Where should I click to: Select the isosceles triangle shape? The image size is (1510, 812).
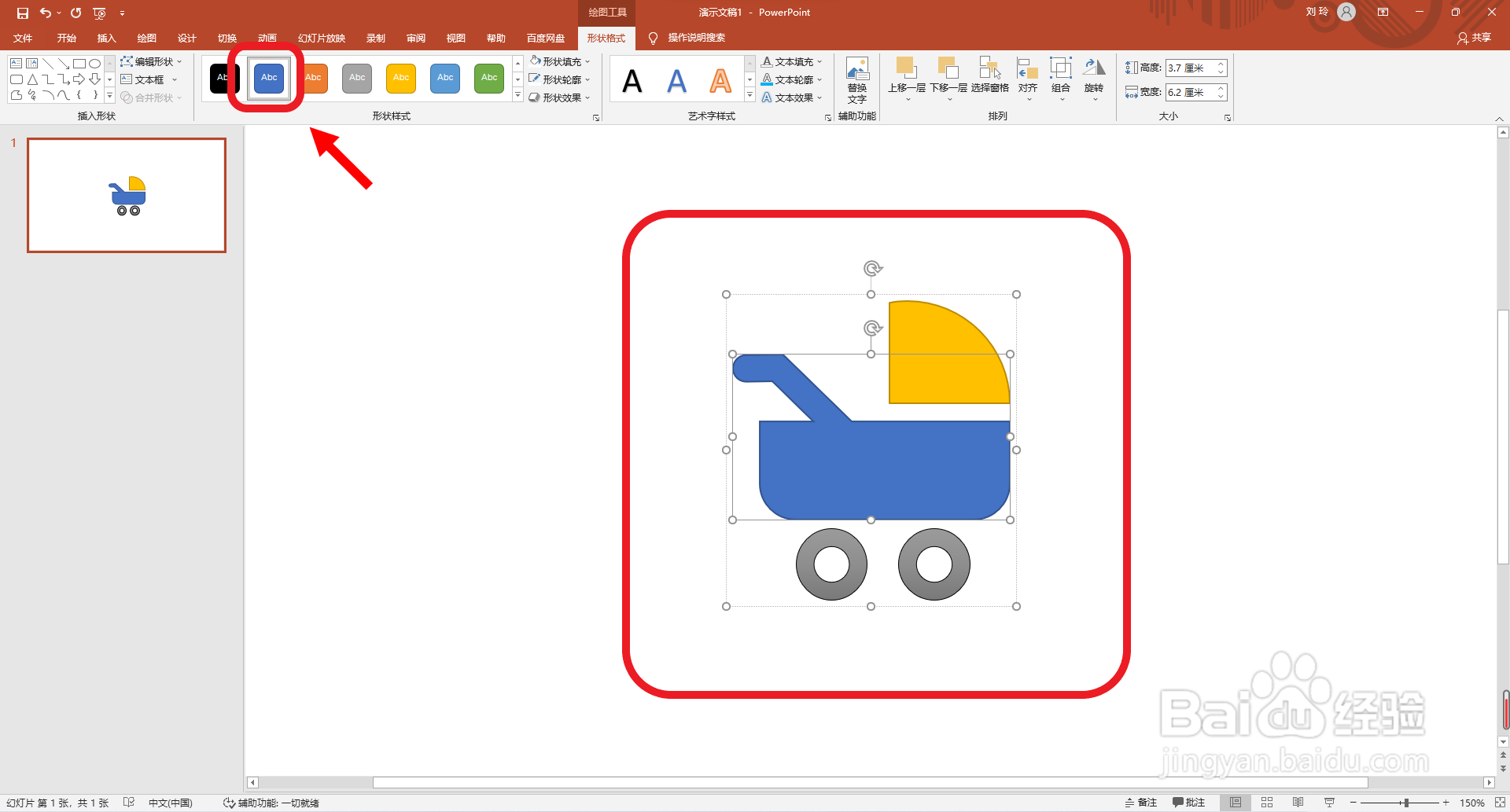[x=32, y=79]
